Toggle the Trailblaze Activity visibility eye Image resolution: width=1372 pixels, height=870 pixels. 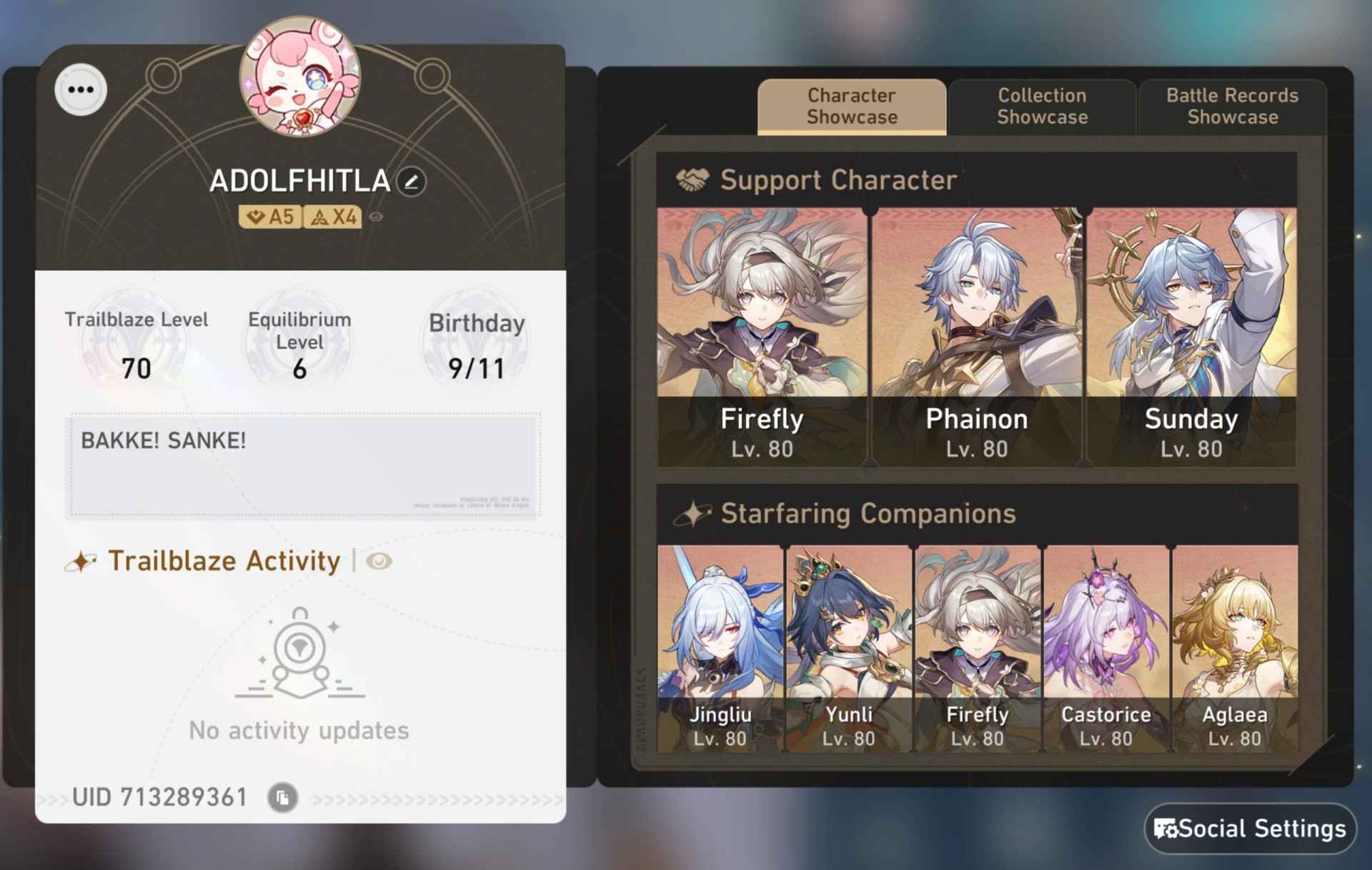tap(379, 561)
